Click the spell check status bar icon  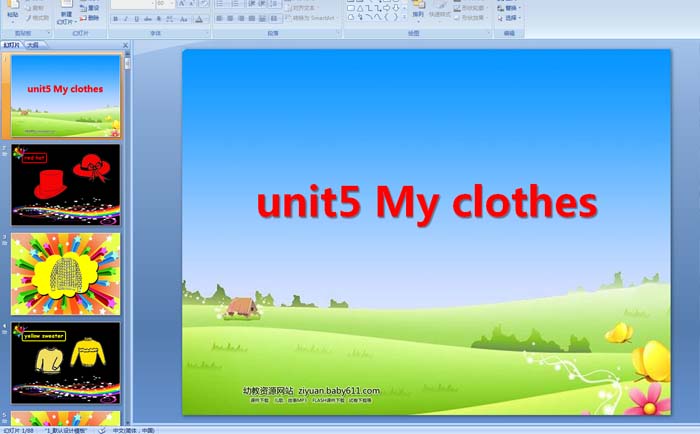[x=102, y=430]
